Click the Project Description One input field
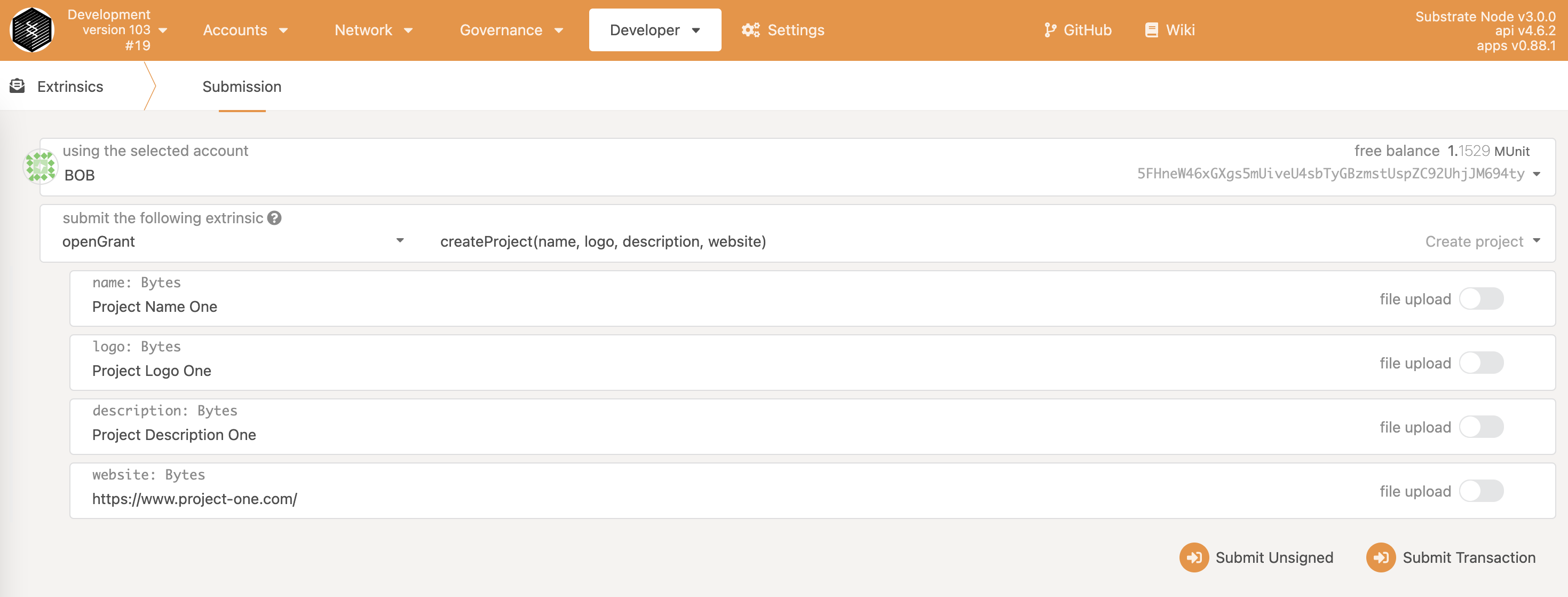 (174, 434)
